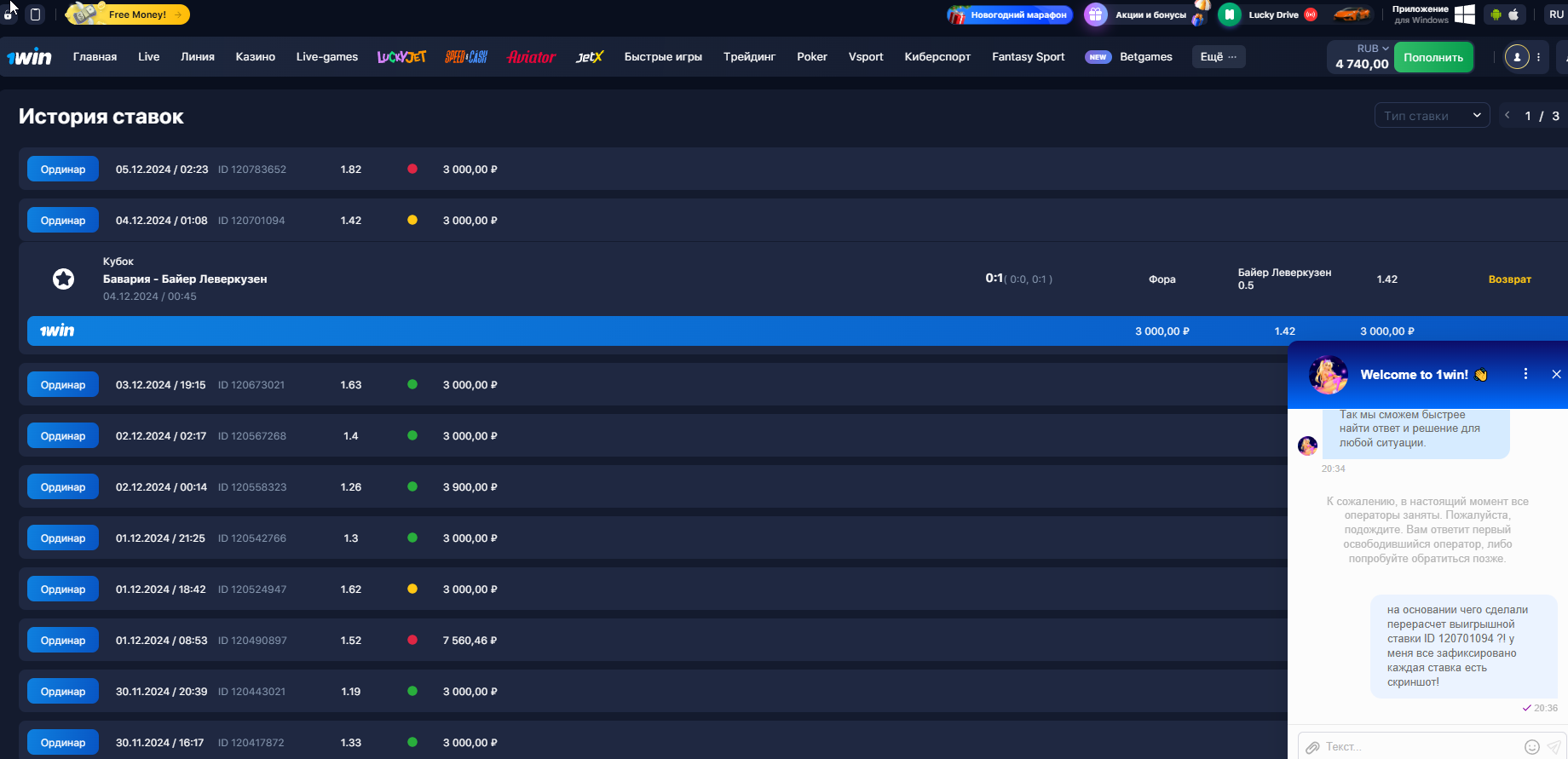Go to the Betgames page

[x=1145, y=57]
